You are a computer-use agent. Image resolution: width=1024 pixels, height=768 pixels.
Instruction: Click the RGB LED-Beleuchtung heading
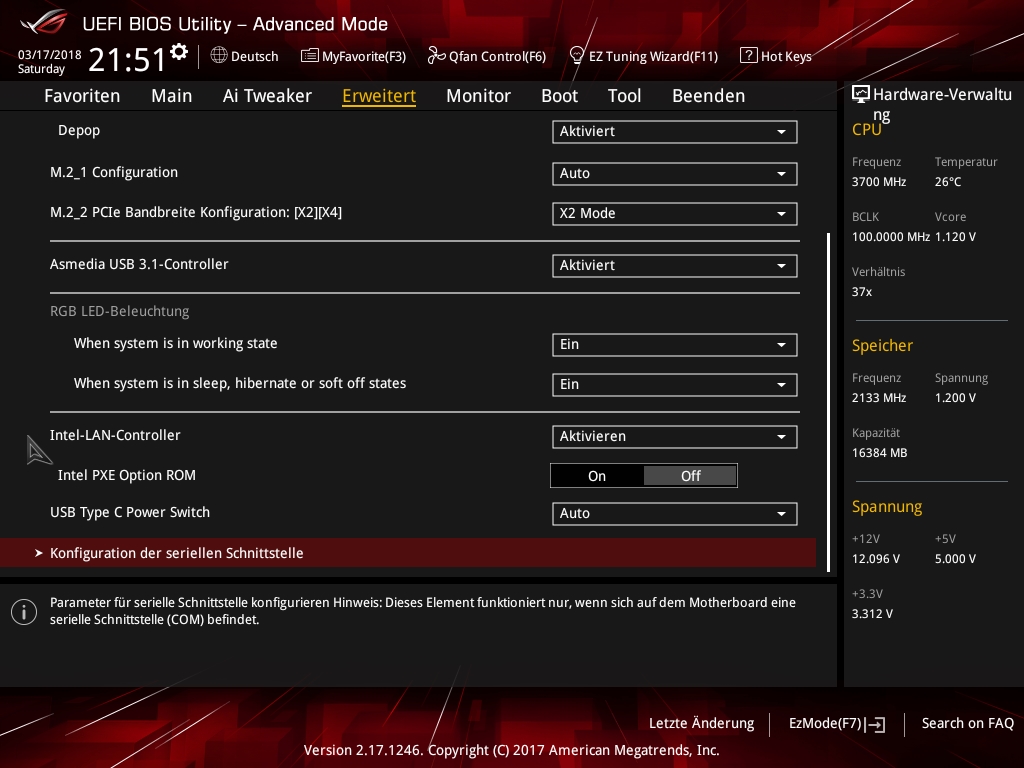pos(120,312)
